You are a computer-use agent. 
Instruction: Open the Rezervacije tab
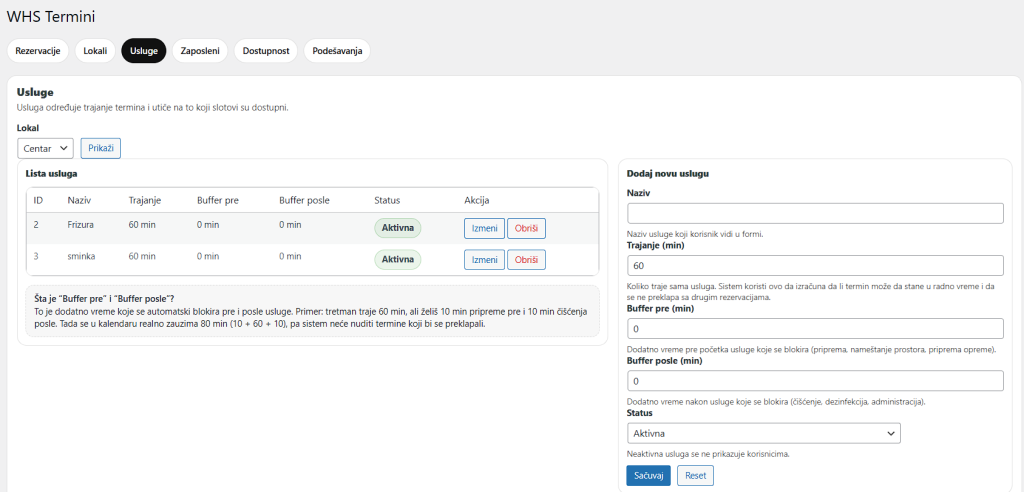[x=38, y=51]
